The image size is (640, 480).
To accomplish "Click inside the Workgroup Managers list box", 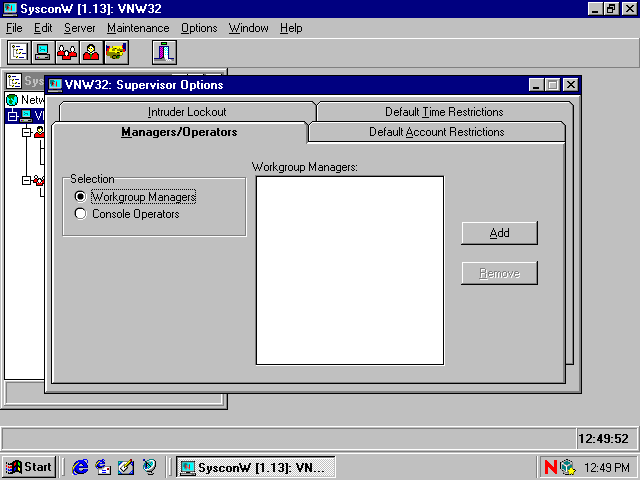I will pyautogui.click(x=350, y=270).
